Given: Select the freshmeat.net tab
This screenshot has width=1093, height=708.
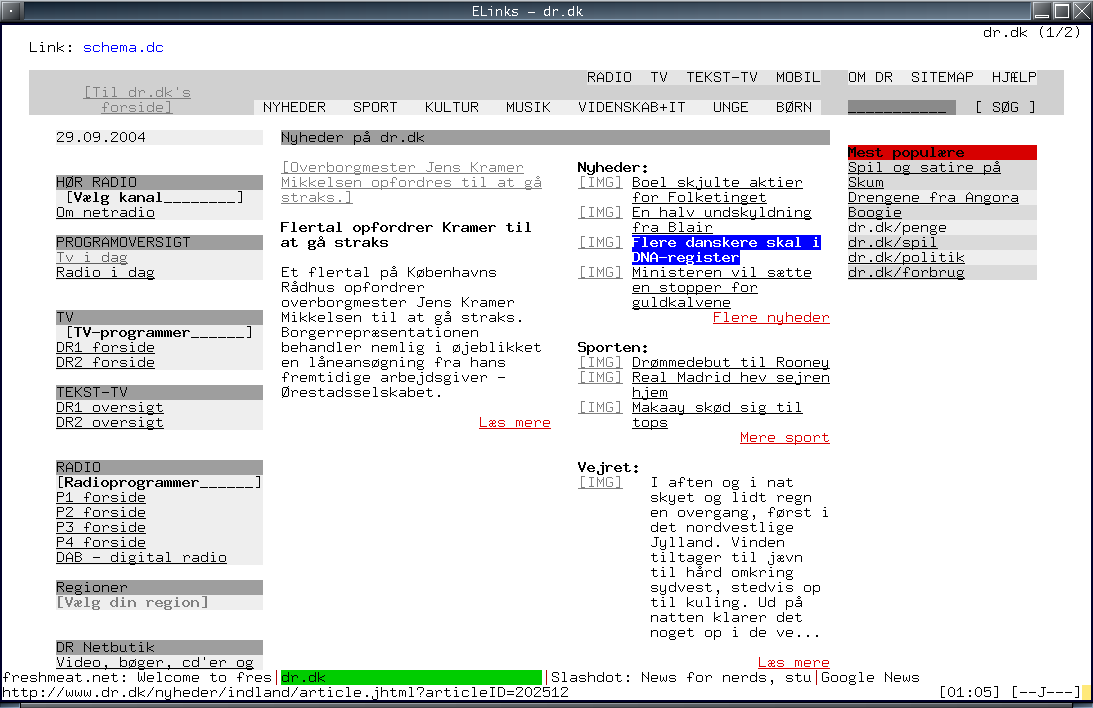Looking at the screenshot, I should pos(137,678).
